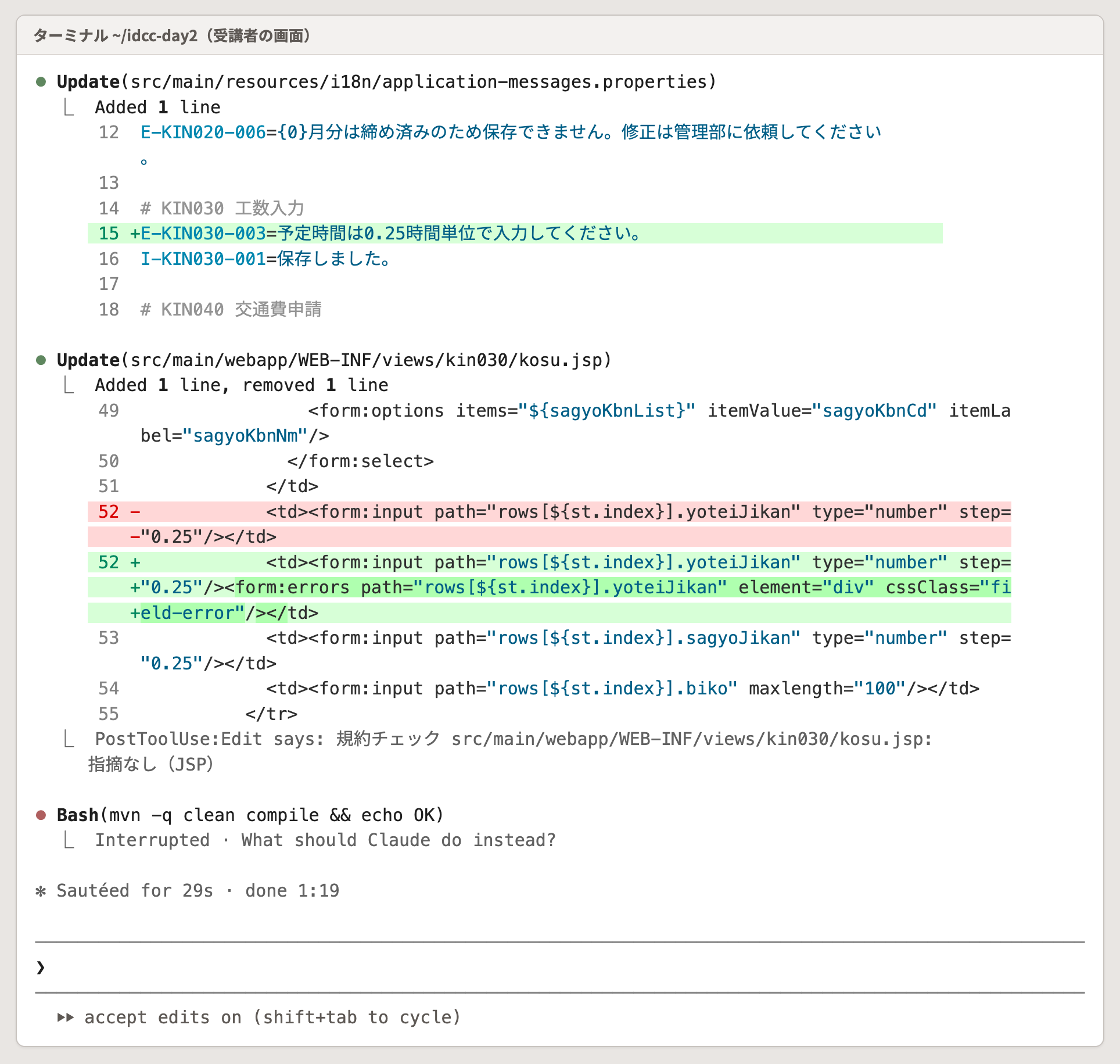Click wrapped text 'bel="sagyoKbnNm"/>'
This screenshot has height=1064, width=1120.
(x=235, y=436)
